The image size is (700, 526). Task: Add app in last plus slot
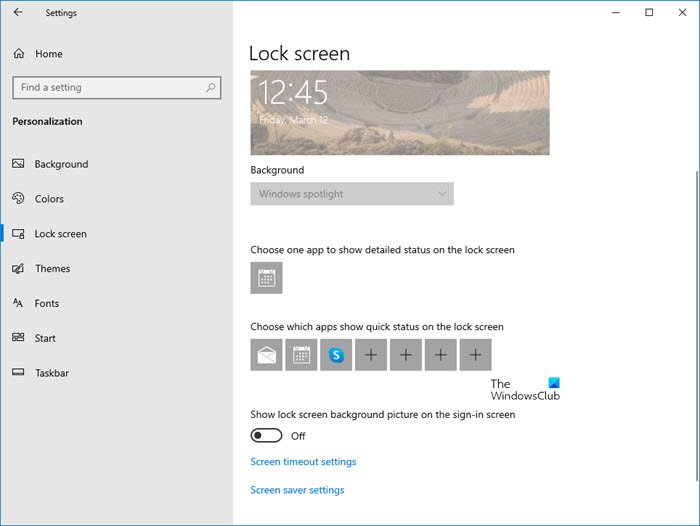pos(475,355)
